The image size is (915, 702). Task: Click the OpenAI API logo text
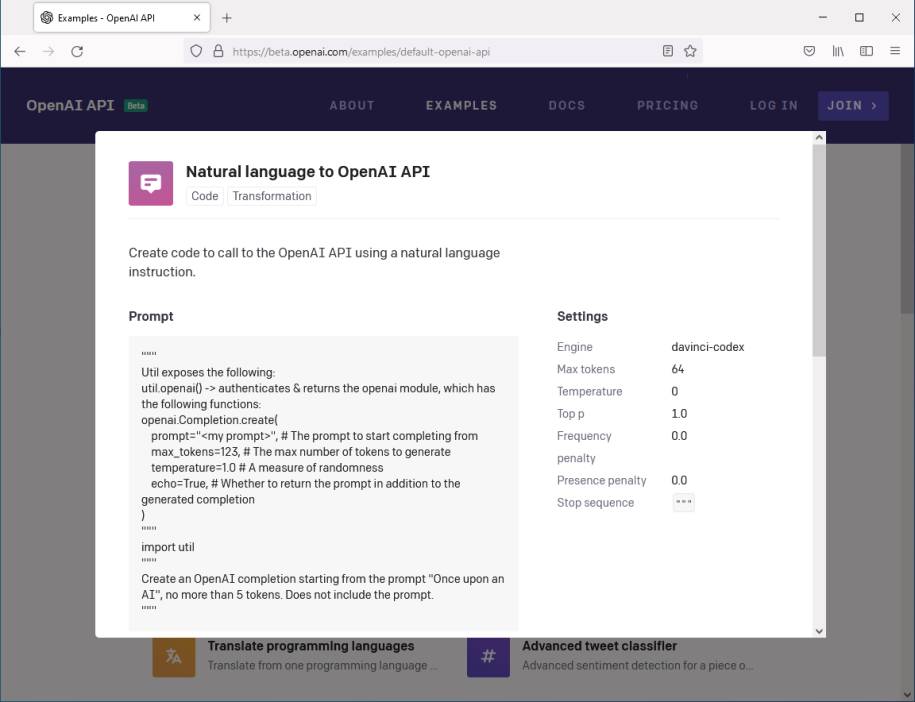(x=70, y=105)
